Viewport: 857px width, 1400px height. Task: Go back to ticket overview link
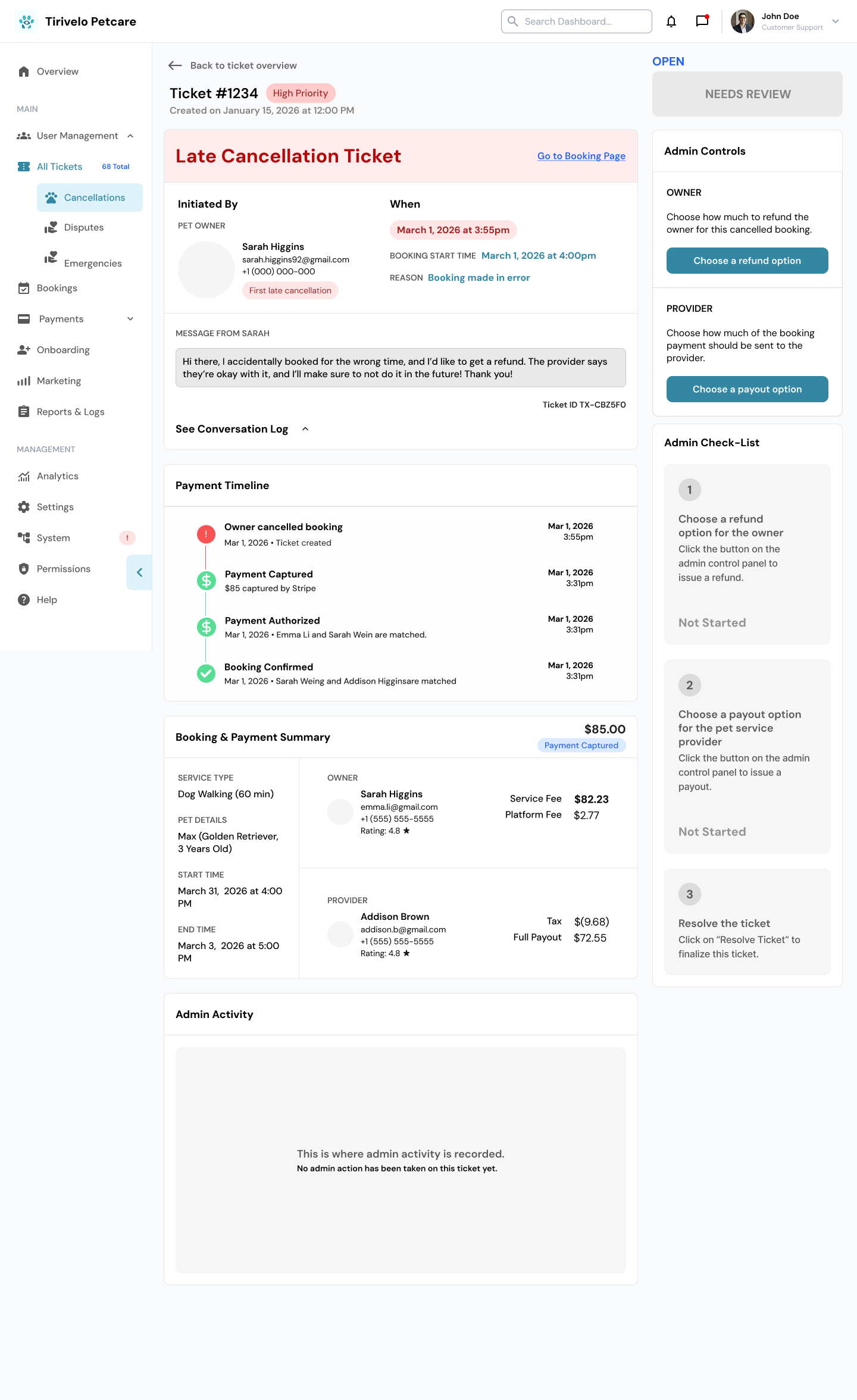243,65
